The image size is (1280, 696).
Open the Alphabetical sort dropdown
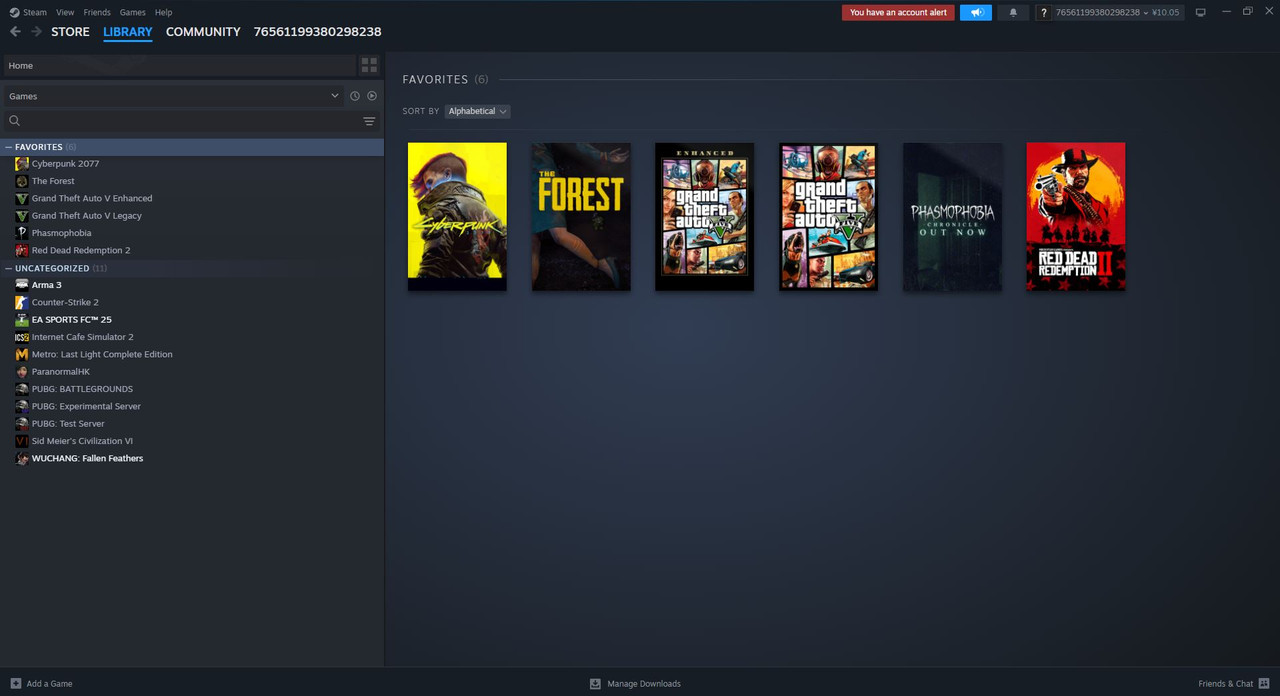tap(477, 111)
